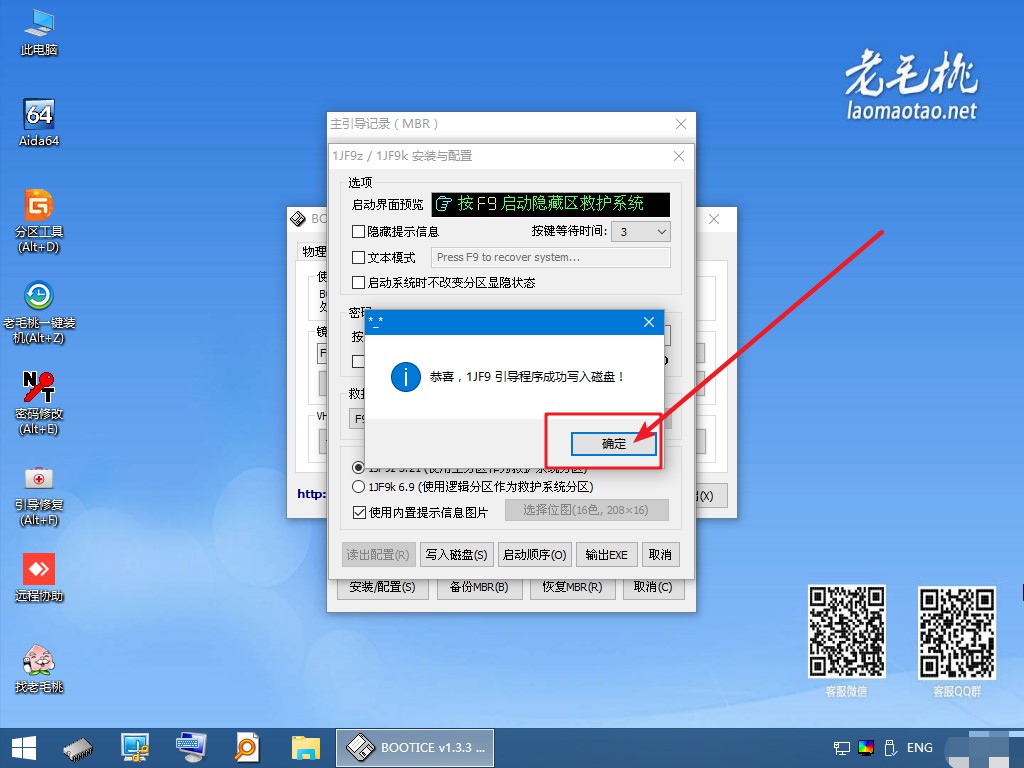Viewport: 1024px width, 768px height.
Task: Click 输出EXE button
Action: point(606,554)
